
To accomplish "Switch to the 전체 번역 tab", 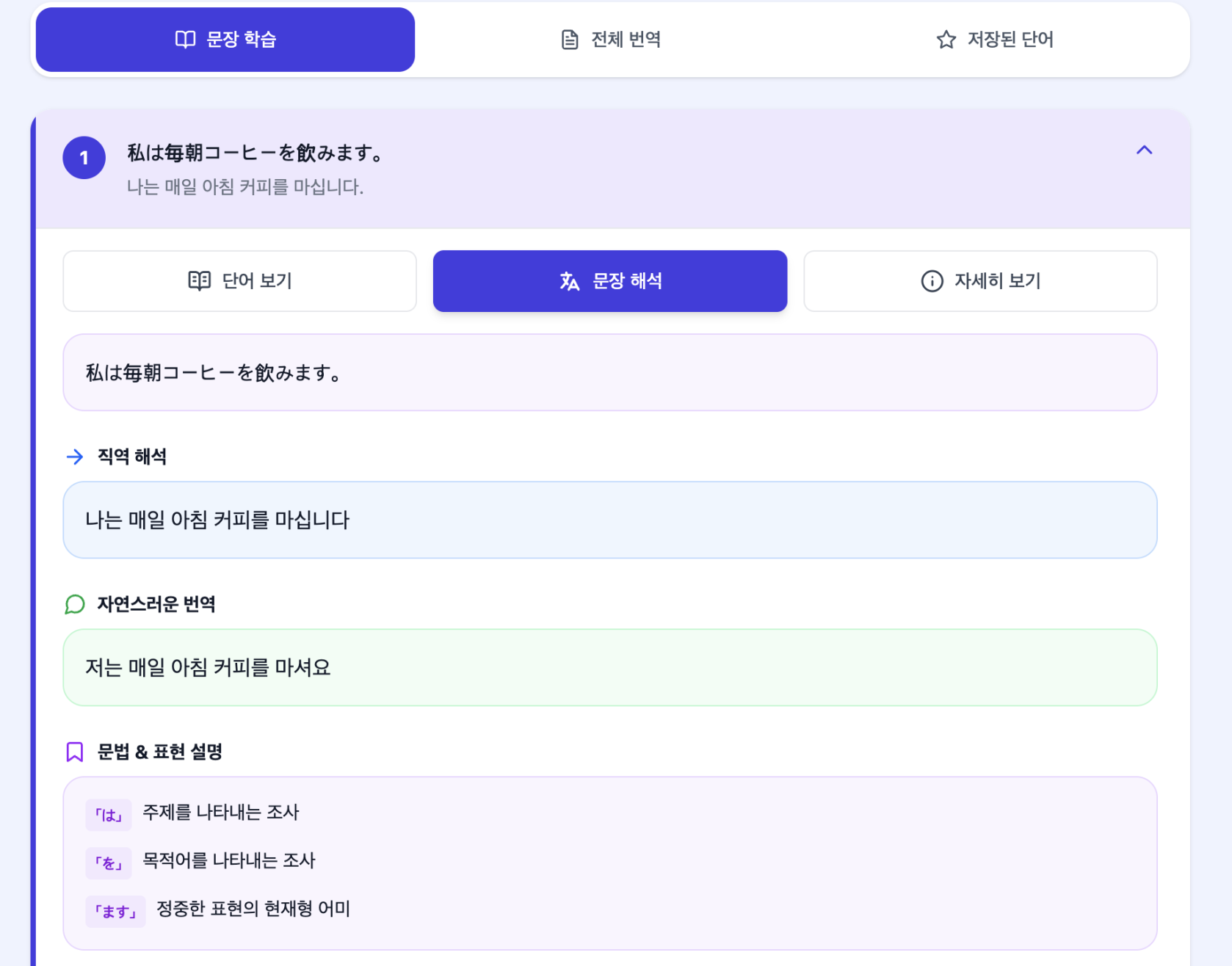I will coord(611,40).
